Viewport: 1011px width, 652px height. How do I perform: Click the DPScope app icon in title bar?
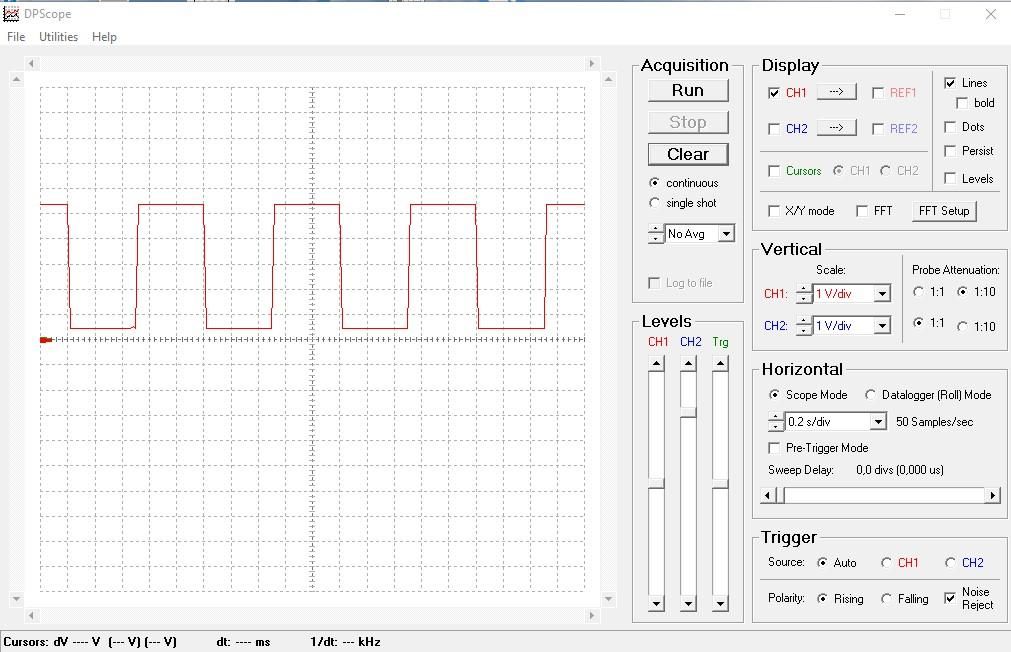tap(11, 14)
